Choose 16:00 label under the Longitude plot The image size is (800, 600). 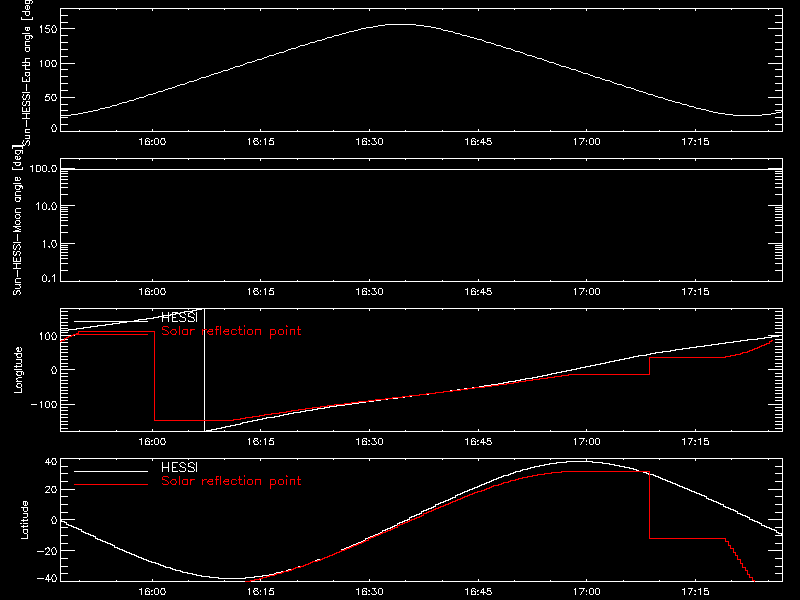152,441
